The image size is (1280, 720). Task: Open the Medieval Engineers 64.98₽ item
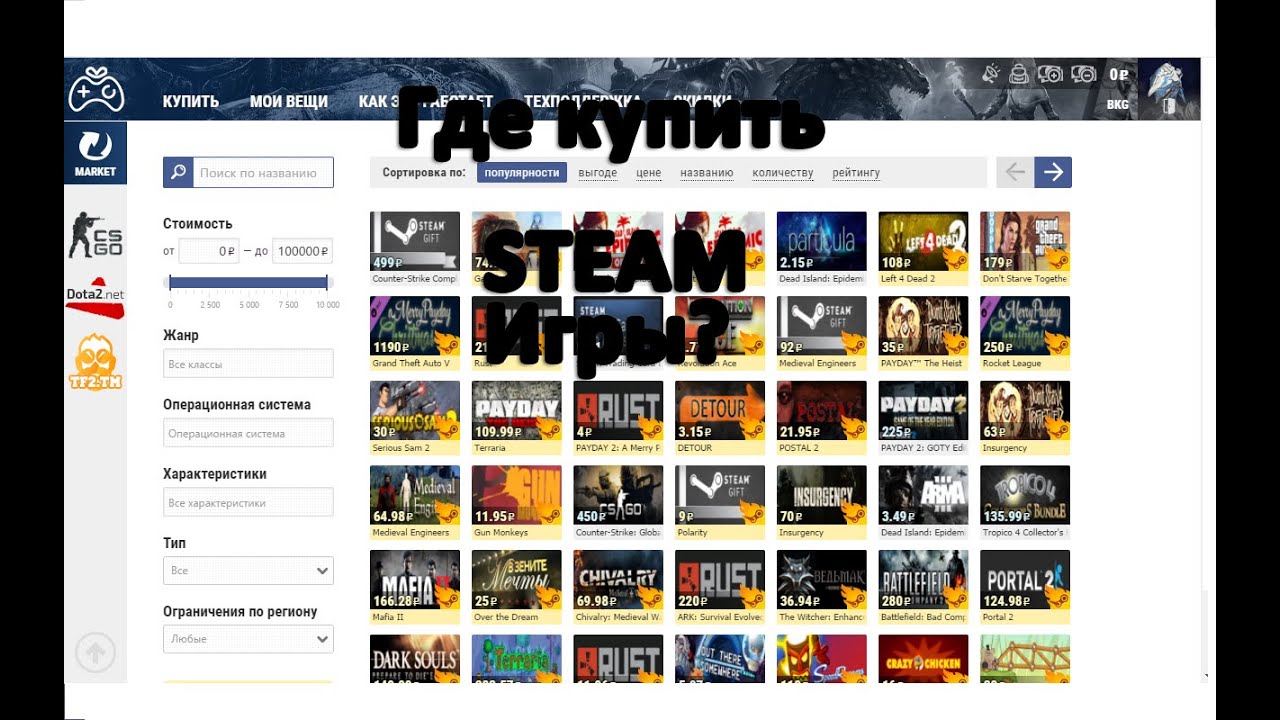tap(415, 503)
